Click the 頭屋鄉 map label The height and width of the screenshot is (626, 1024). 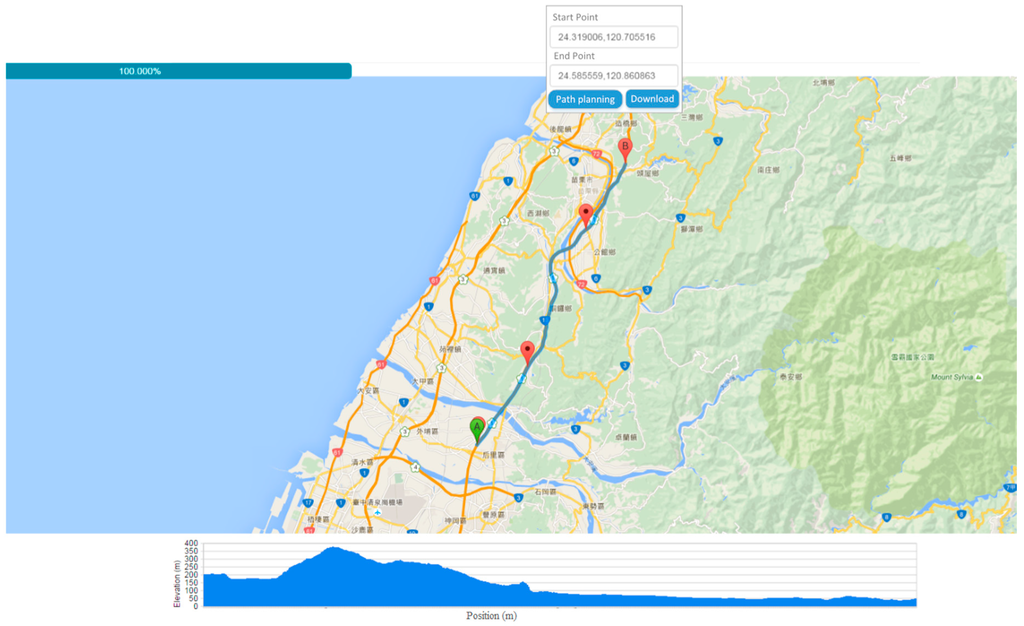click(648, 174)
